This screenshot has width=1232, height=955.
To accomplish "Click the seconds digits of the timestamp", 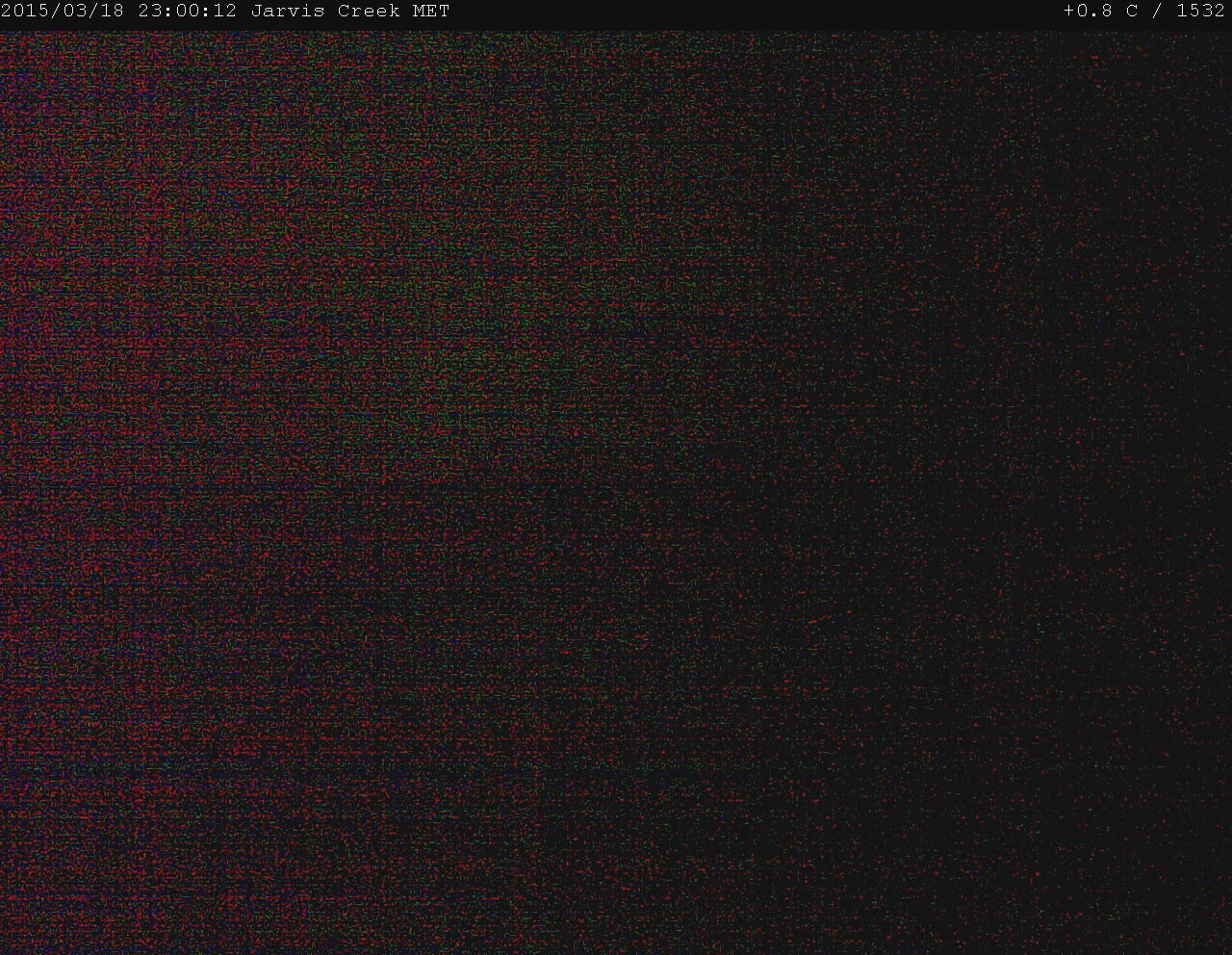I will (226, 12).
